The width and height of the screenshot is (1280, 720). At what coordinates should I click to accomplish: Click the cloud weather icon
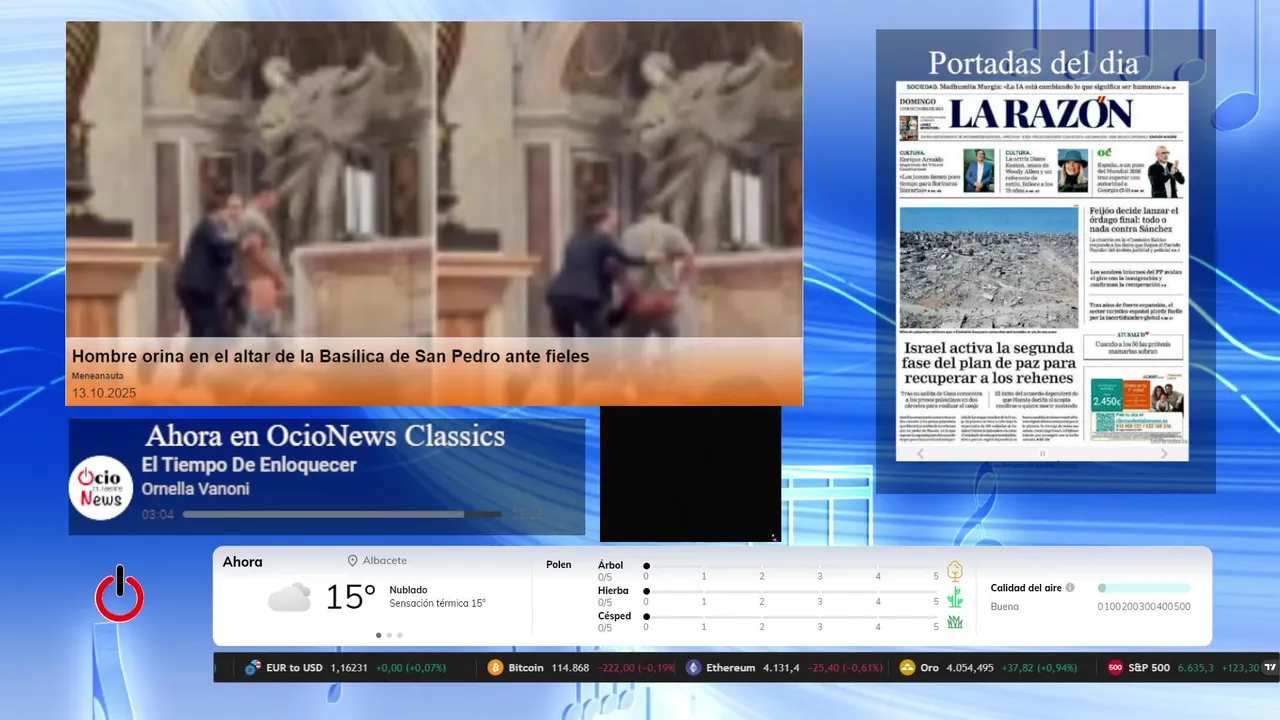[x=289, y=597]
